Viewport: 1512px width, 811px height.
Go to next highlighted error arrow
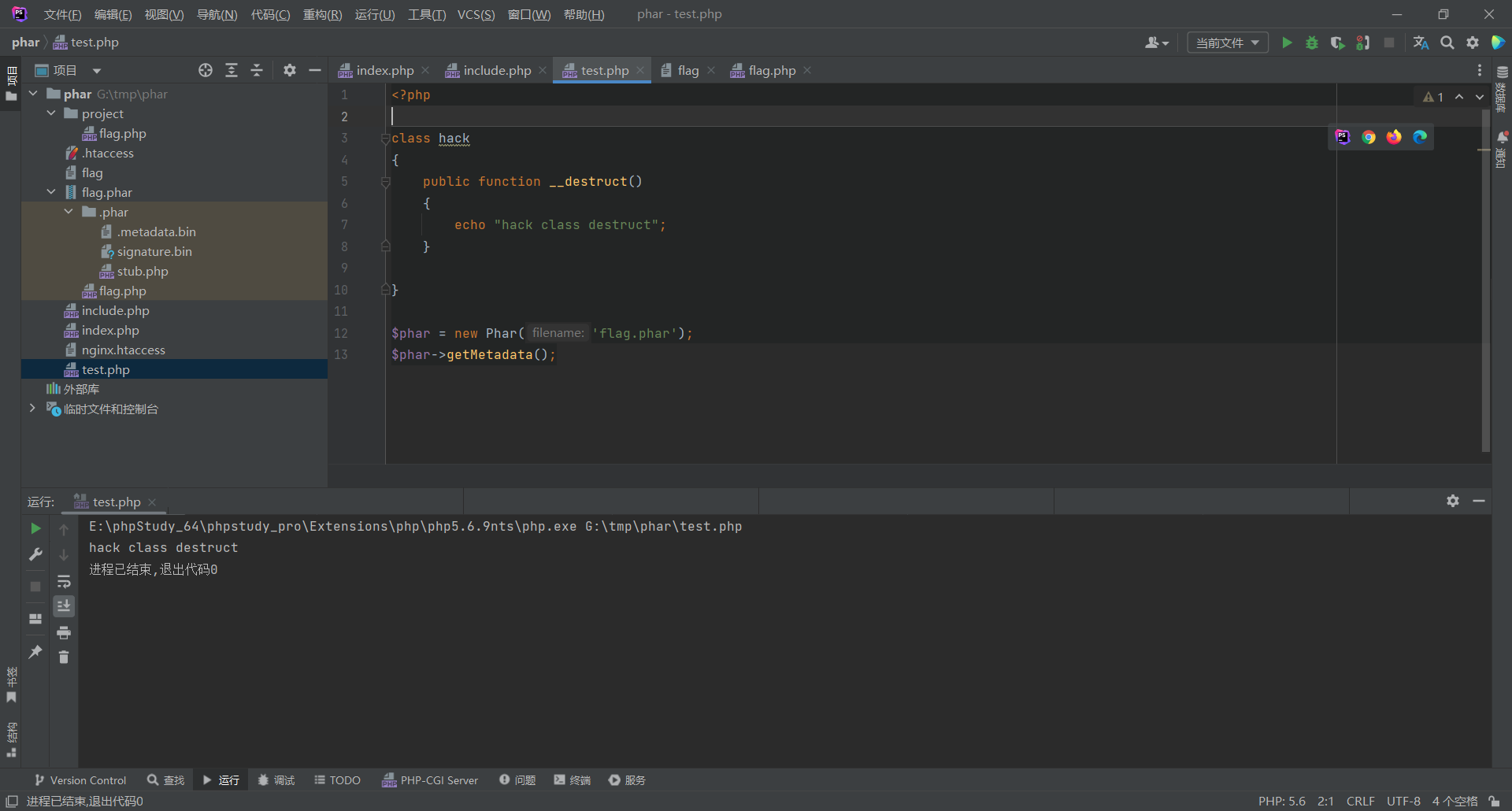[x=1480, y=97]
